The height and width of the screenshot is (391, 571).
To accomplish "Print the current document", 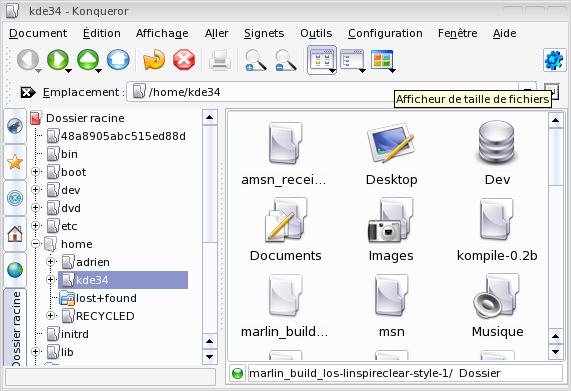I will click(220, 60).
